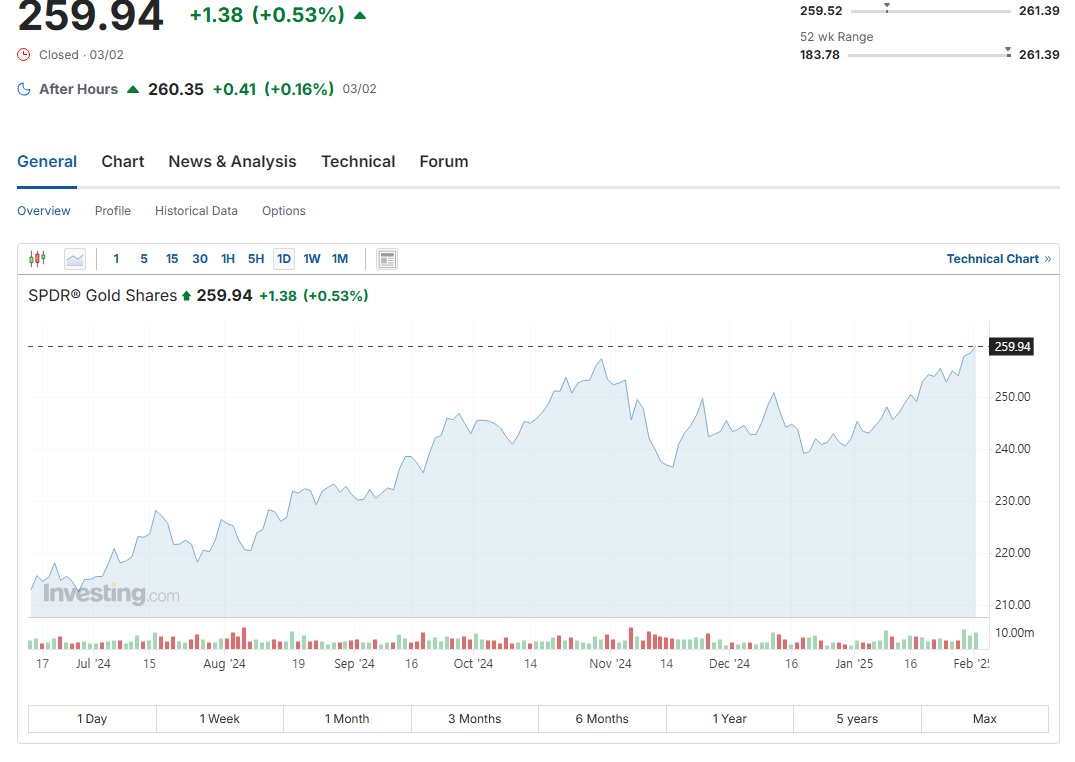Go to the Technical tab

(358, 162)
